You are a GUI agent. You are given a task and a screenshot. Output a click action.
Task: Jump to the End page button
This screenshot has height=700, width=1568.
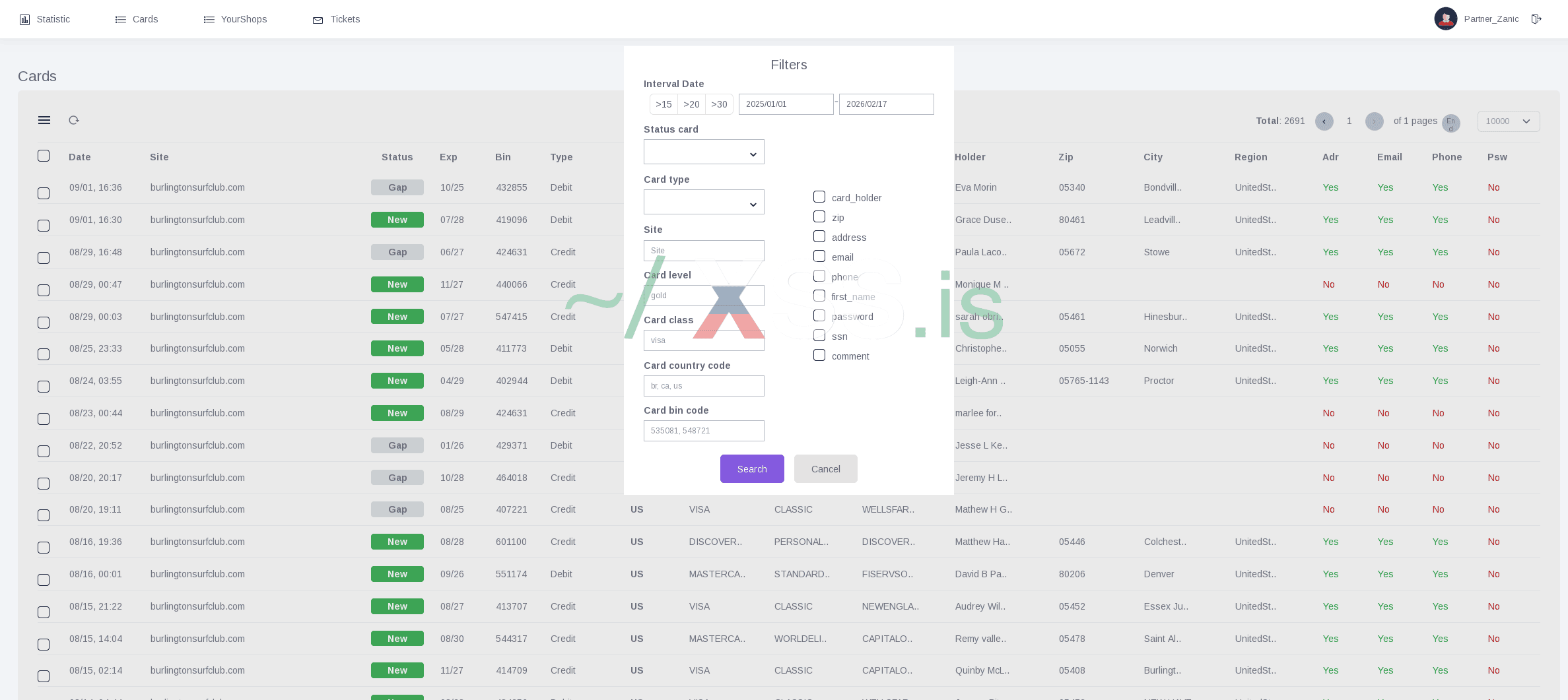click(x=1450, y=123)
